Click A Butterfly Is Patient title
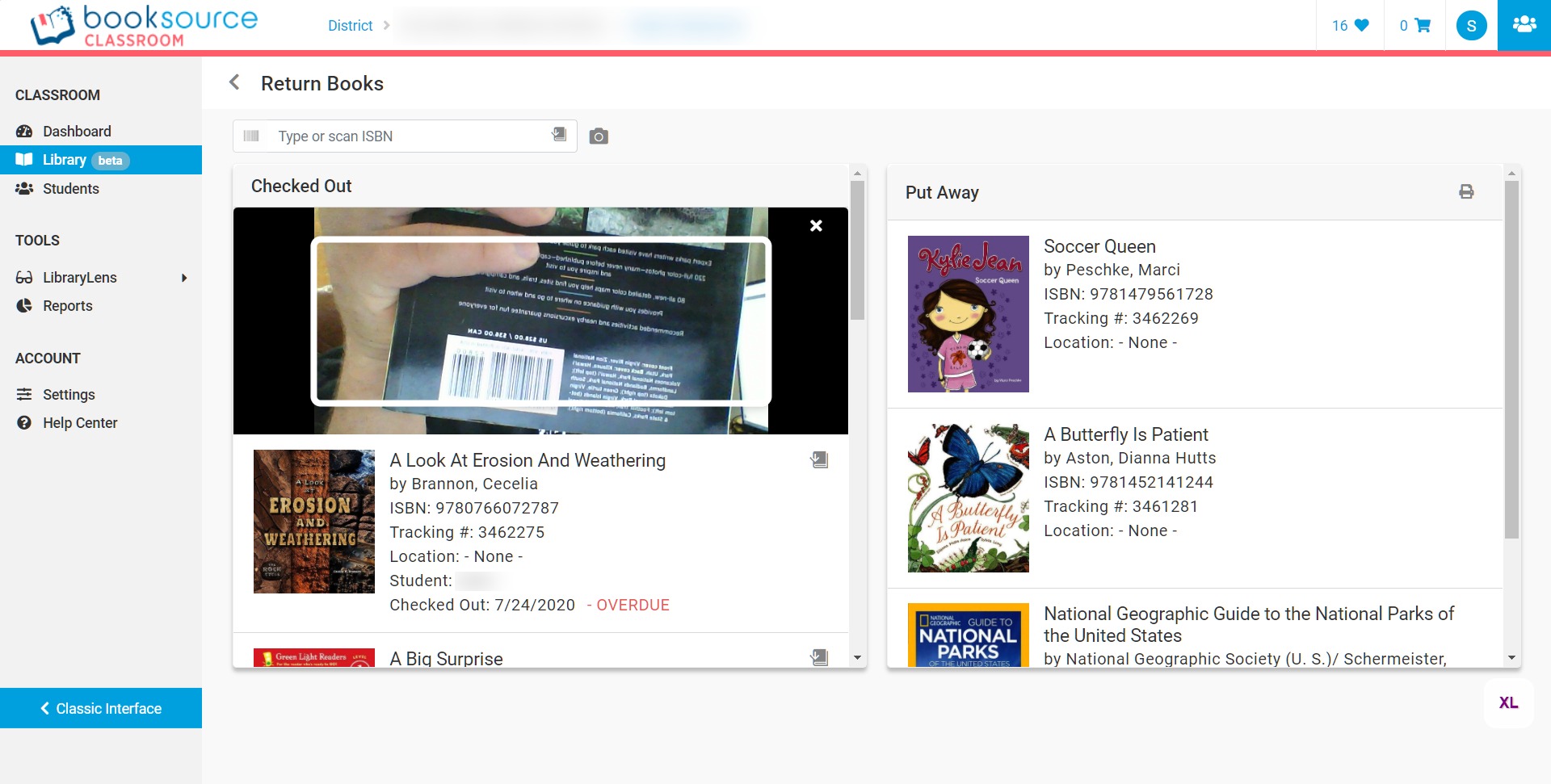1551x784 pixels. point(1126,434)
